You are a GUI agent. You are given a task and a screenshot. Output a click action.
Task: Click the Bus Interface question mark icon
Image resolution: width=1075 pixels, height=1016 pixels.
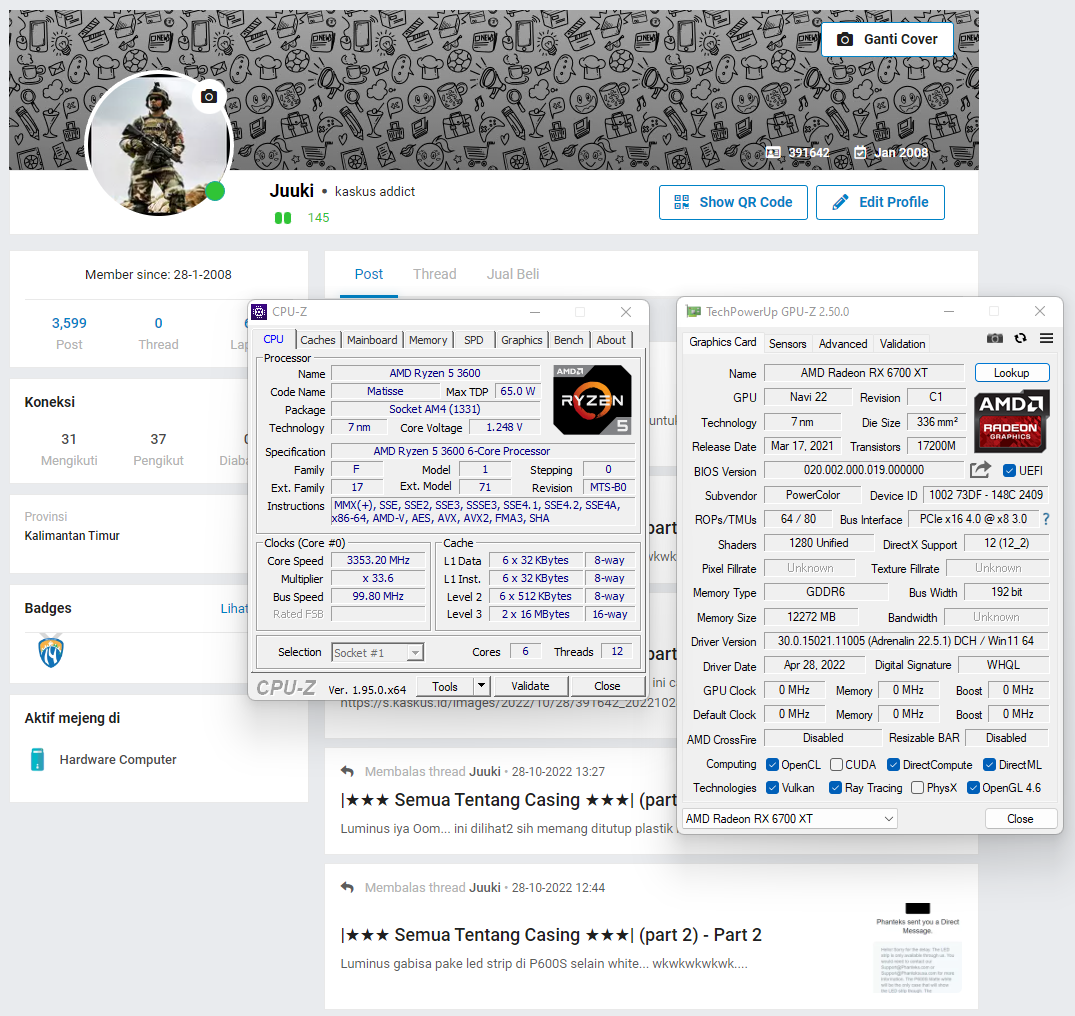point(1046,519)
